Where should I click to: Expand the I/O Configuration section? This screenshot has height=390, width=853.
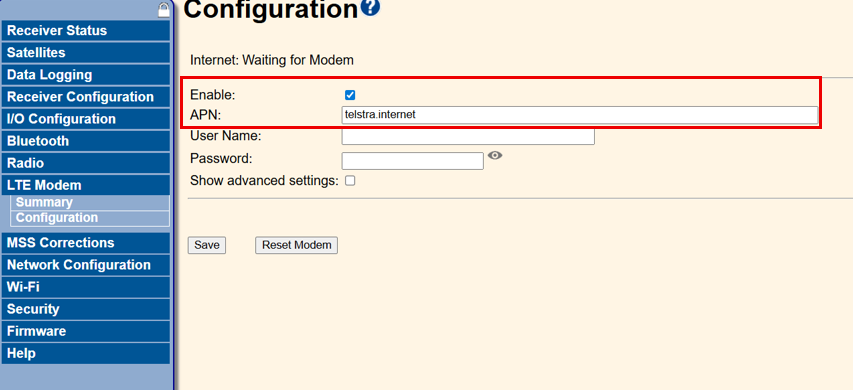pos(86,119)
